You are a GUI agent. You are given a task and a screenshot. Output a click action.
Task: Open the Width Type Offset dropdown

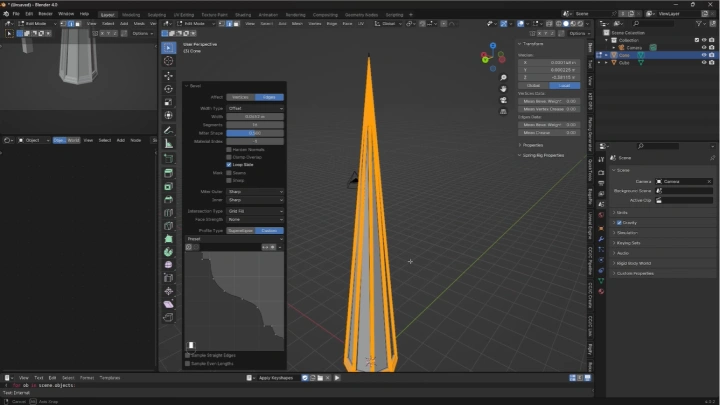click(255, 108)
